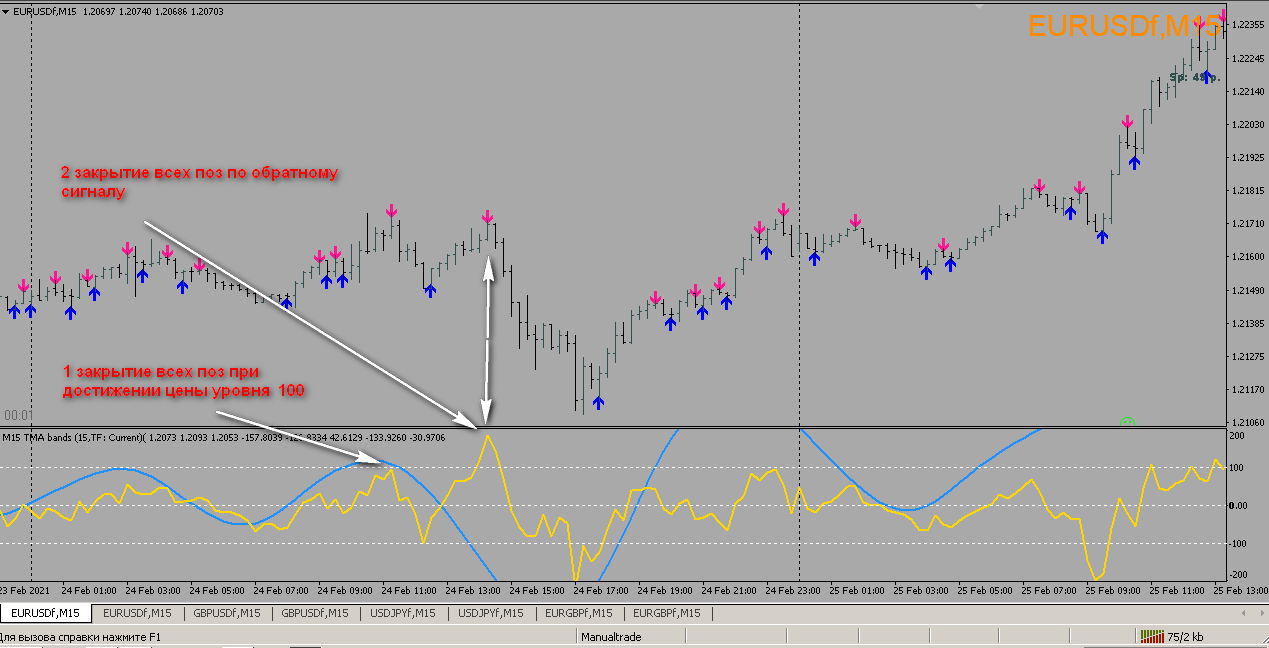Click the 25 Feb 07:00 time label

1050,590
